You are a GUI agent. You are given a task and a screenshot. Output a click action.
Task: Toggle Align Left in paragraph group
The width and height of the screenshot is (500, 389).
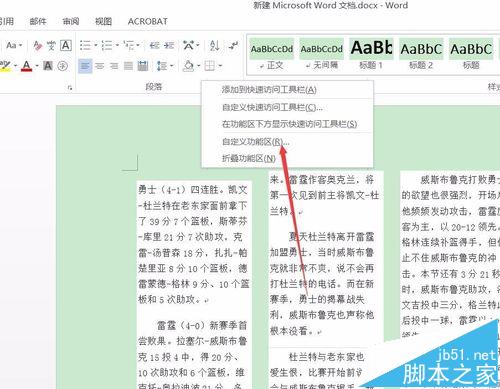85,66
